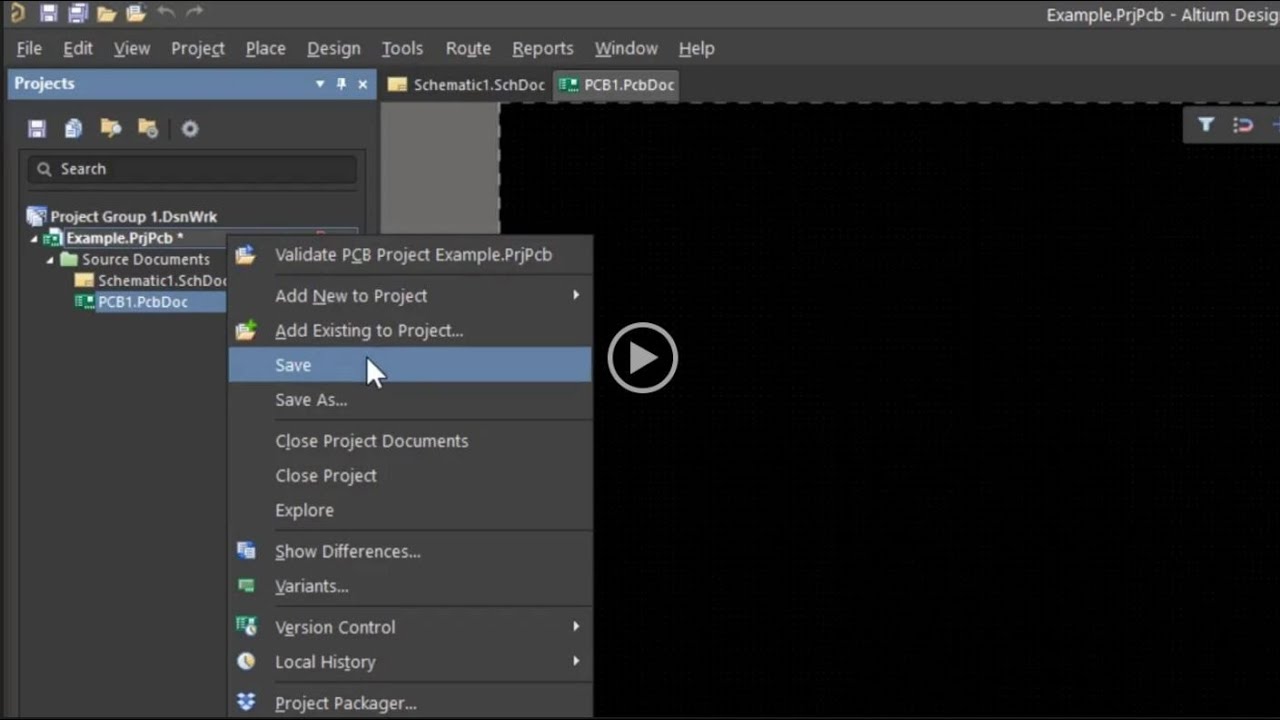Click the Search field in Projects panel
Screen dimensions: 1280x720
pyautogui.click(x=192, y=169)
